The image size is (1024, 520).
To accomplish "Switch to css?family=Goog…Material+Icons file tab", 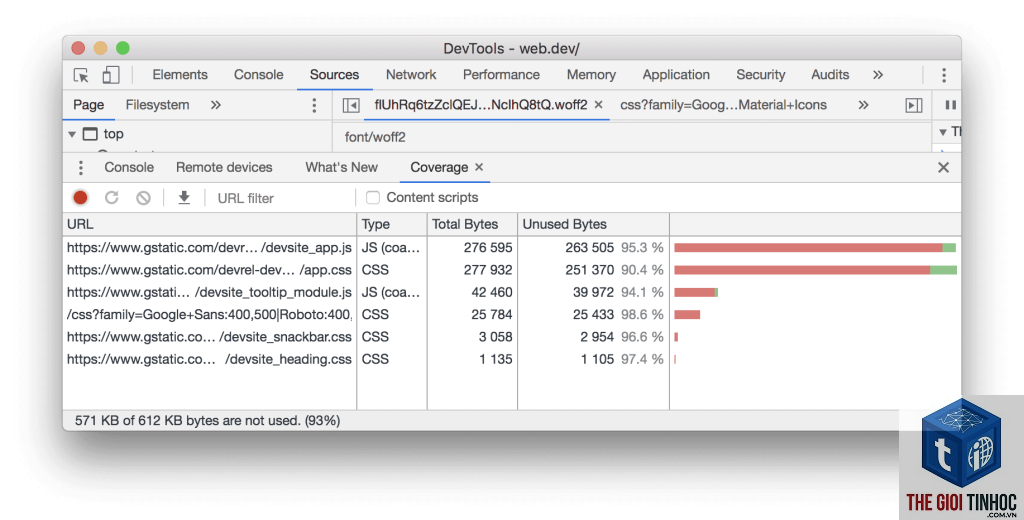I will point(724,105).
